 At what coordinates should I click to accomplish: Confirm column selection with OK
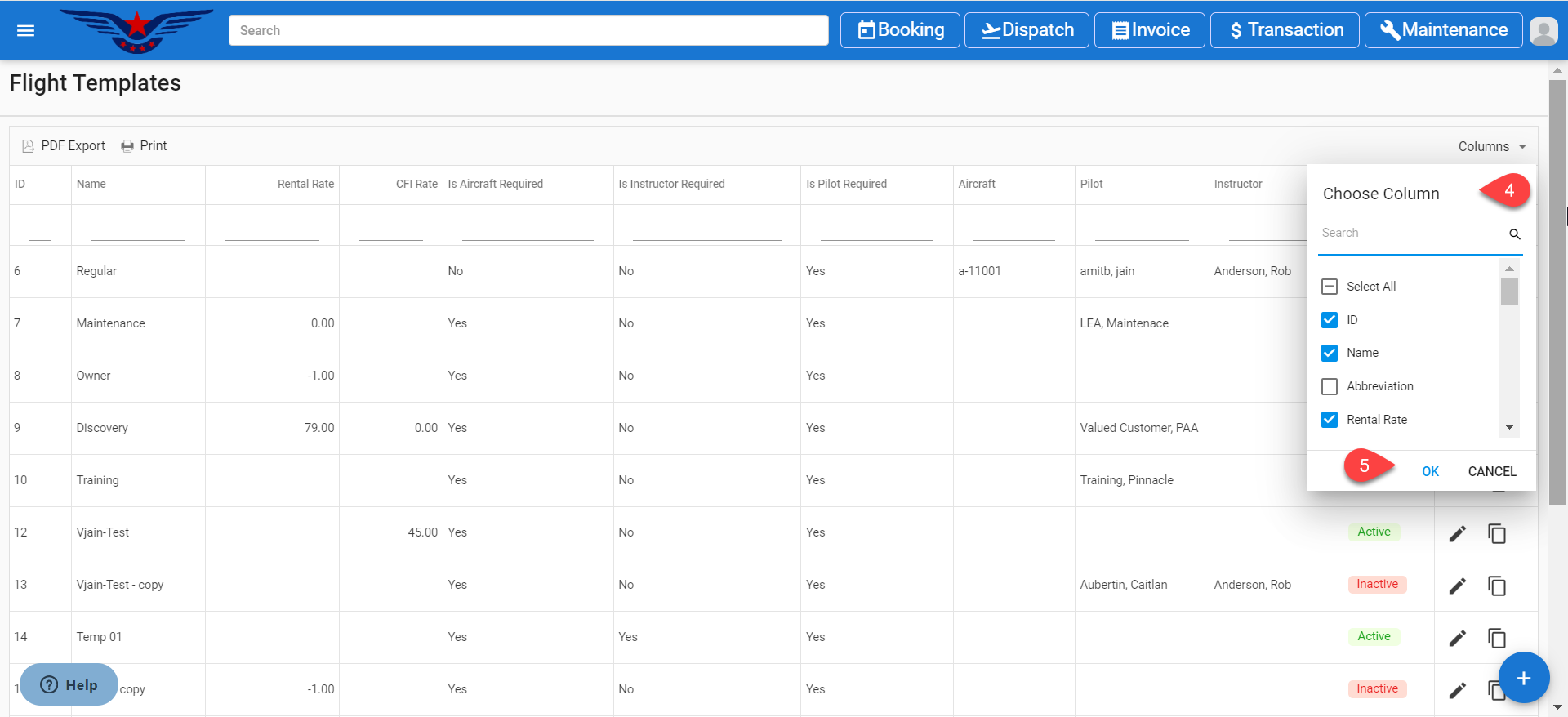pyautogui.click(x=1430, y=471)
